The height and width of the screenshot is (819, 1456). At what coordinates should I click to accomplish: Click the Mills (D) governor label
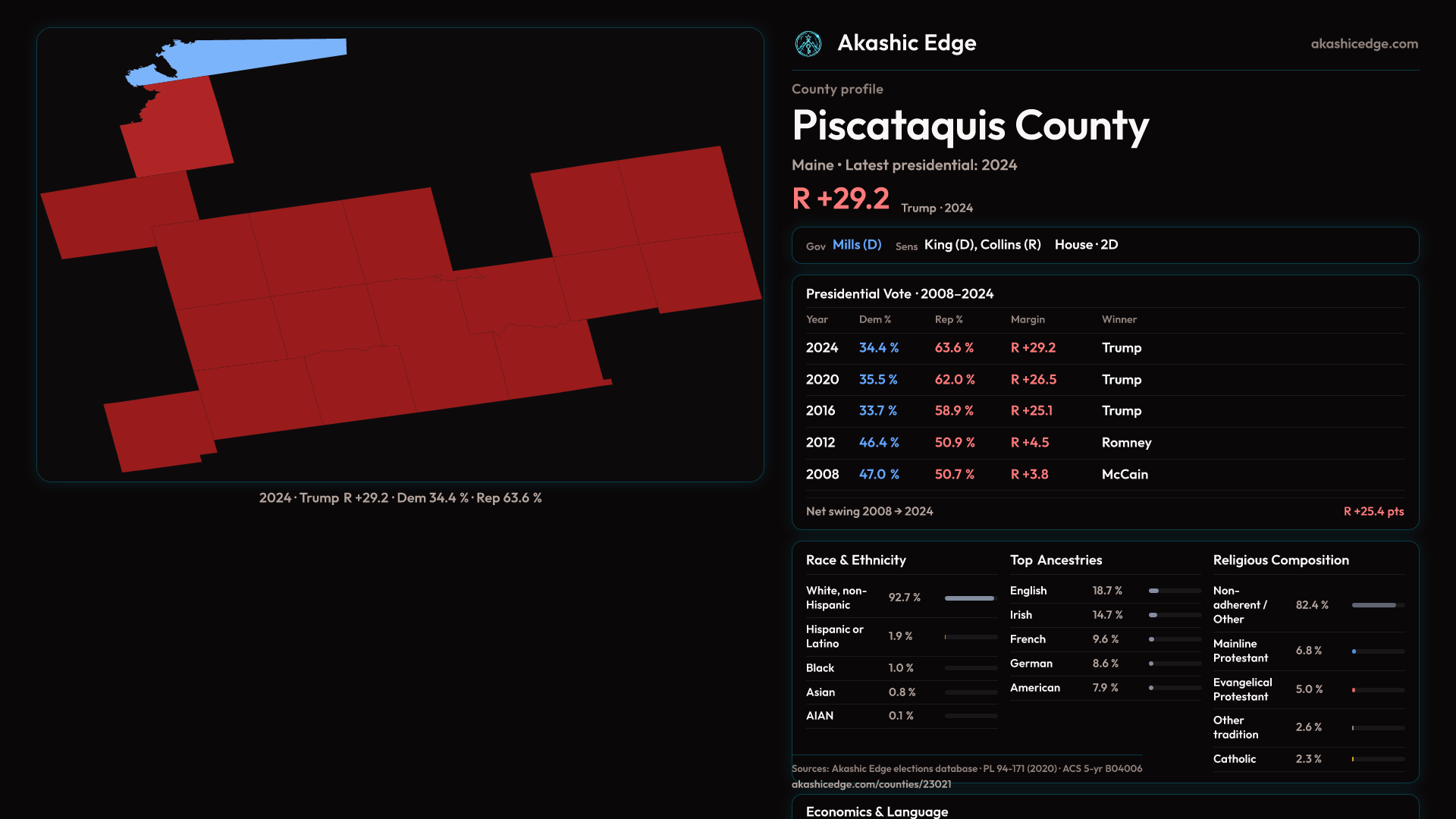coord(856,245)
